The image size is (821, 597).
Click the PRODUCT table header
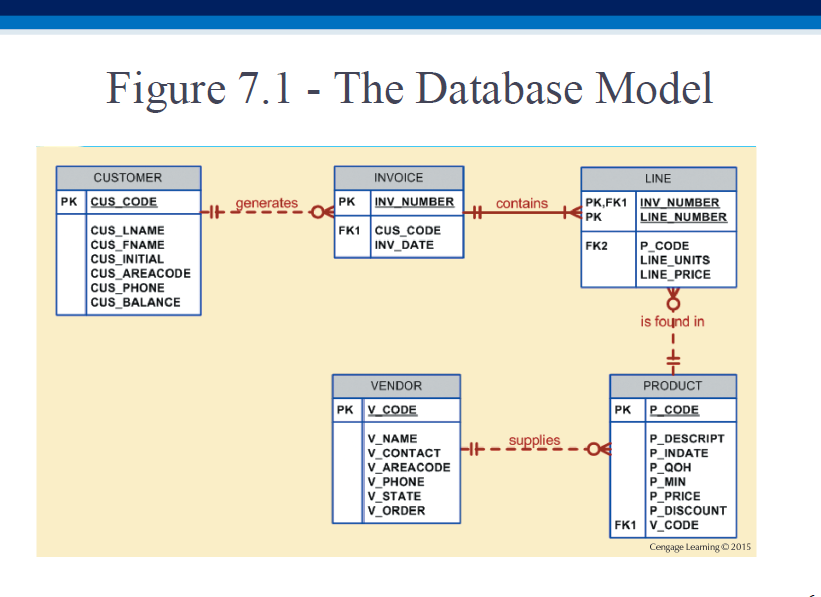click(x=672, y=386)
